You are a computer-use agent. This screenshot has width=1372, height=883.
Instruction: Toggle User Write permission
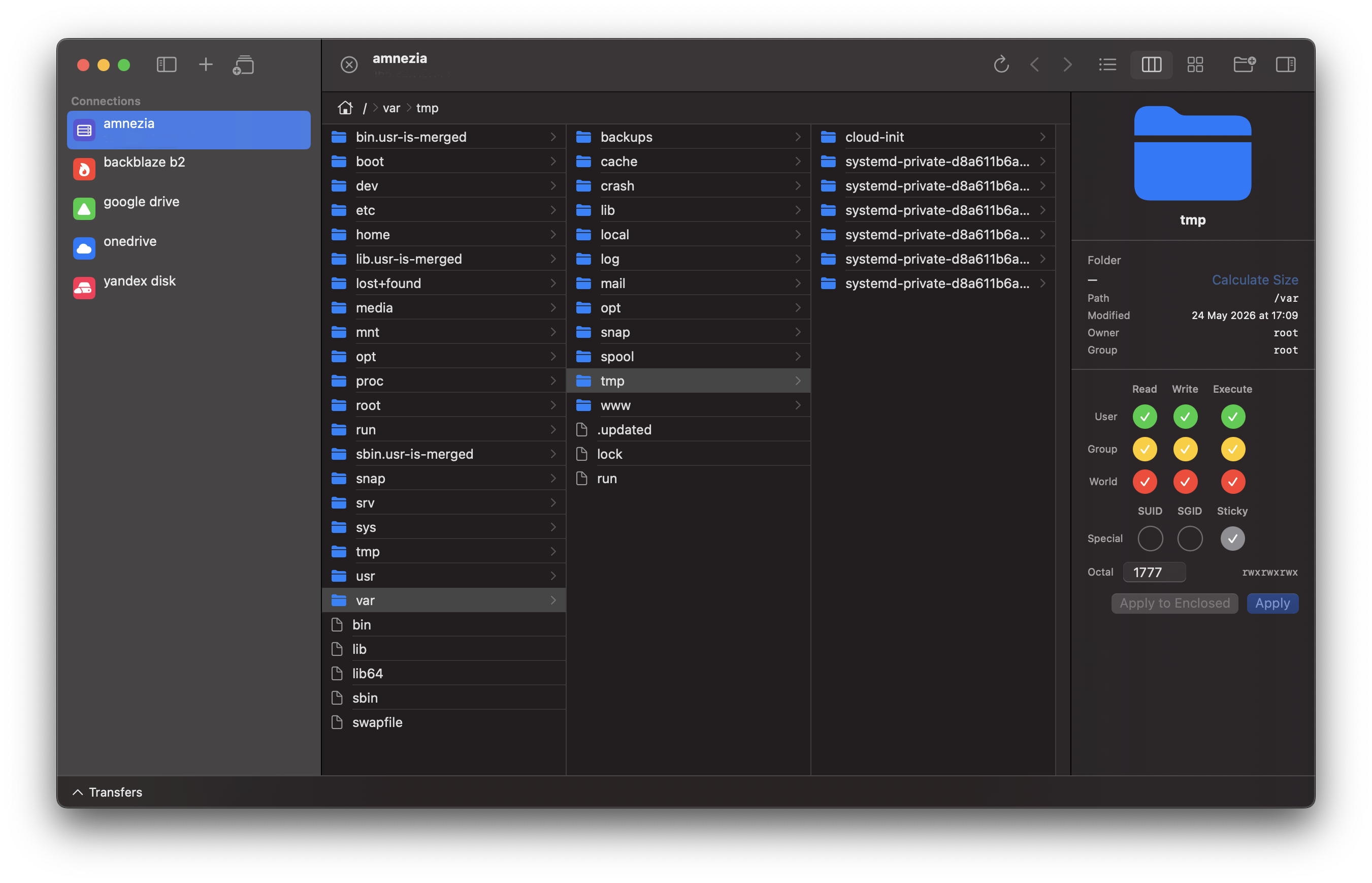(1185, 417)
